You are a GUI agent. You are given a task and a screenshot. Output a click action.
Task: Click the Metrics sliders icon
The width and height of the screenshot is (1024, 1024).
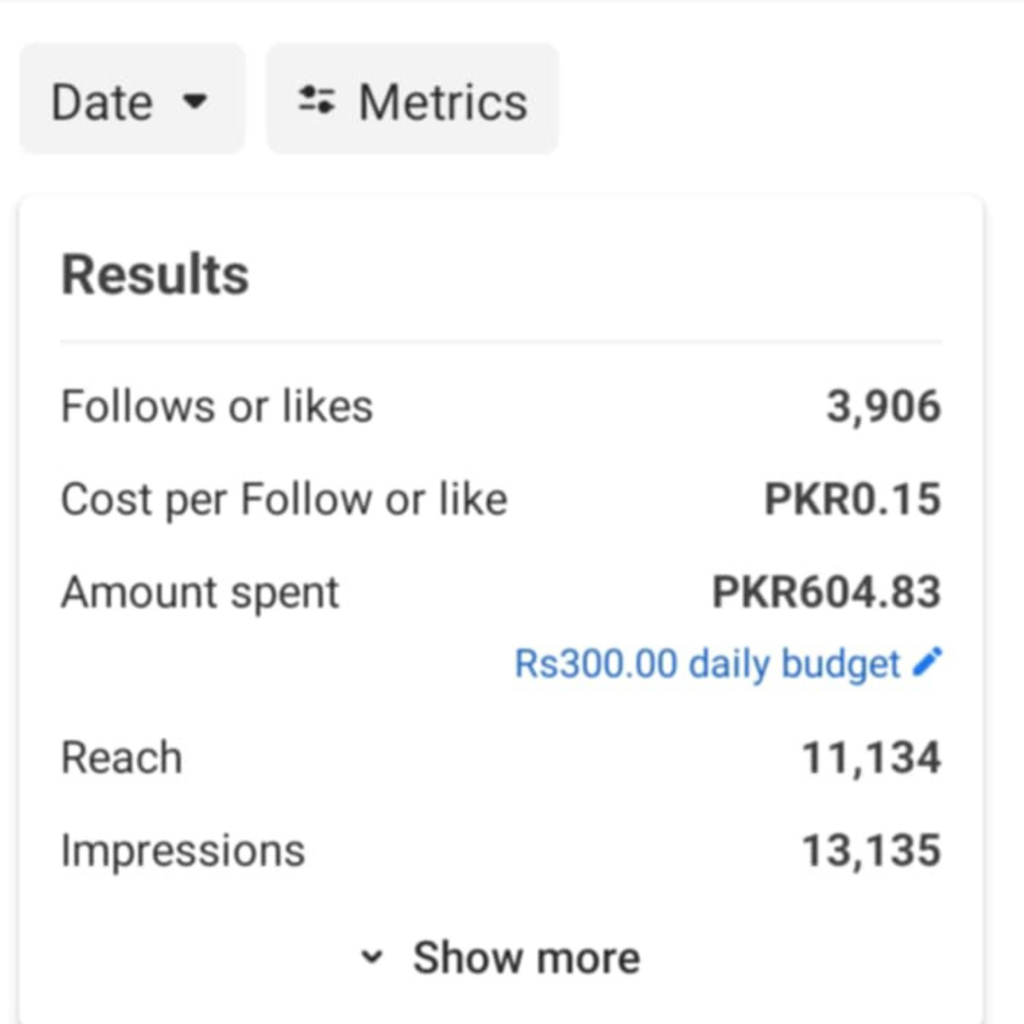pos(317,101)
